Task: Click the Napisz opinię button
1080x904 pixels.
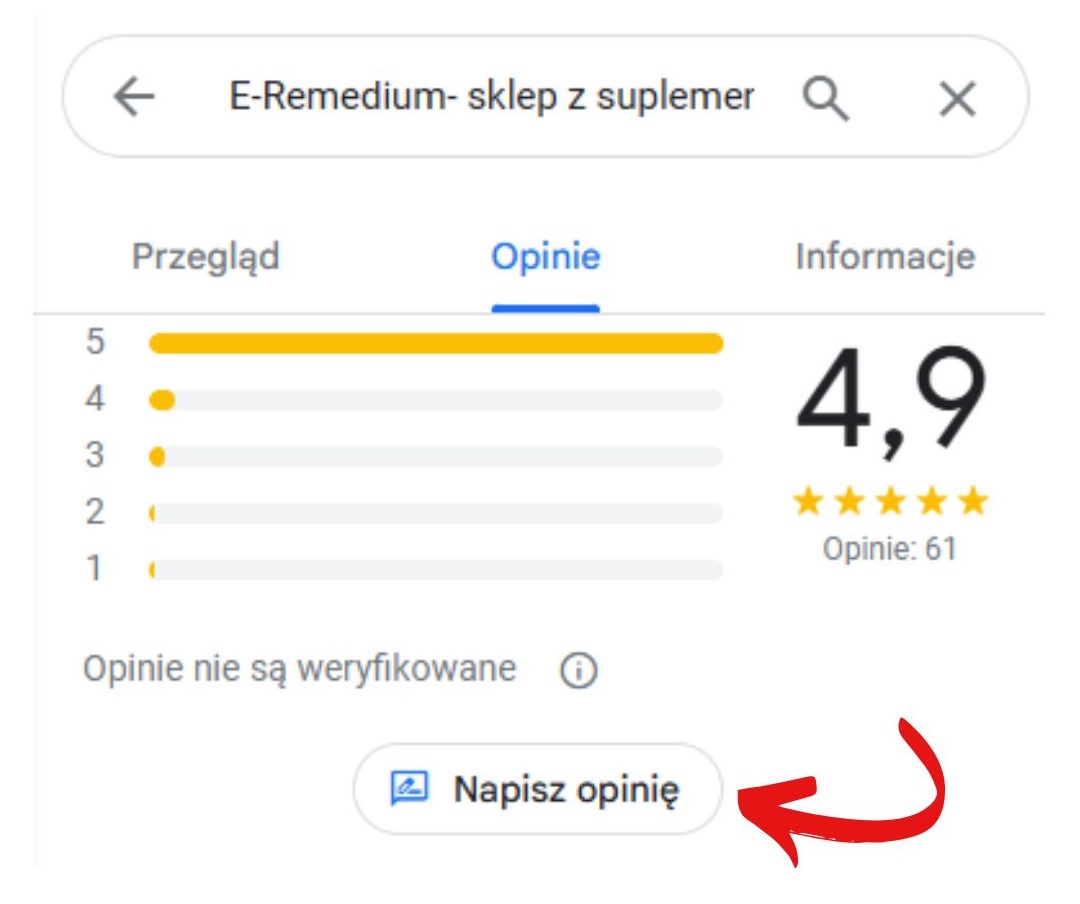Action: [x=537, y=789]
